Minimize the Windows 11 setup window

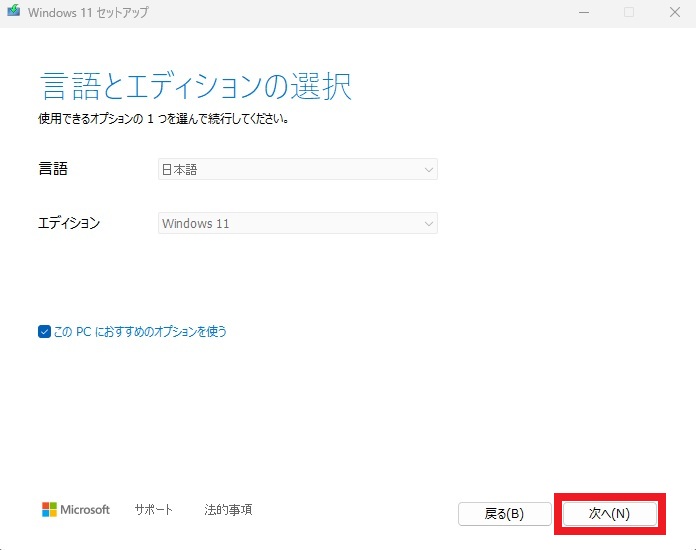tap(584, 12)
